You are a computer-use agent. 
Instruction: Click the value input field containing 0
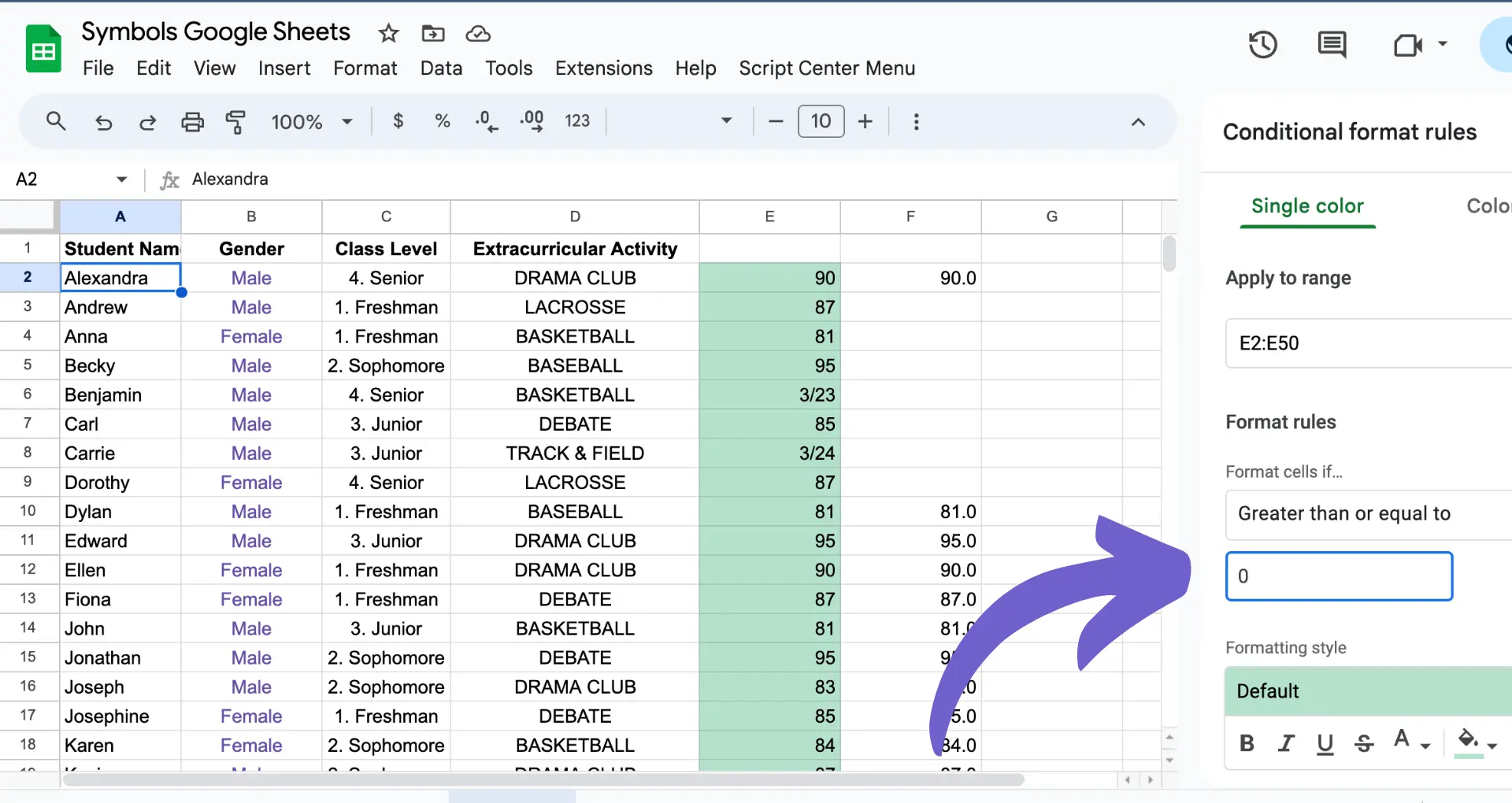[x=1339, y=576]
